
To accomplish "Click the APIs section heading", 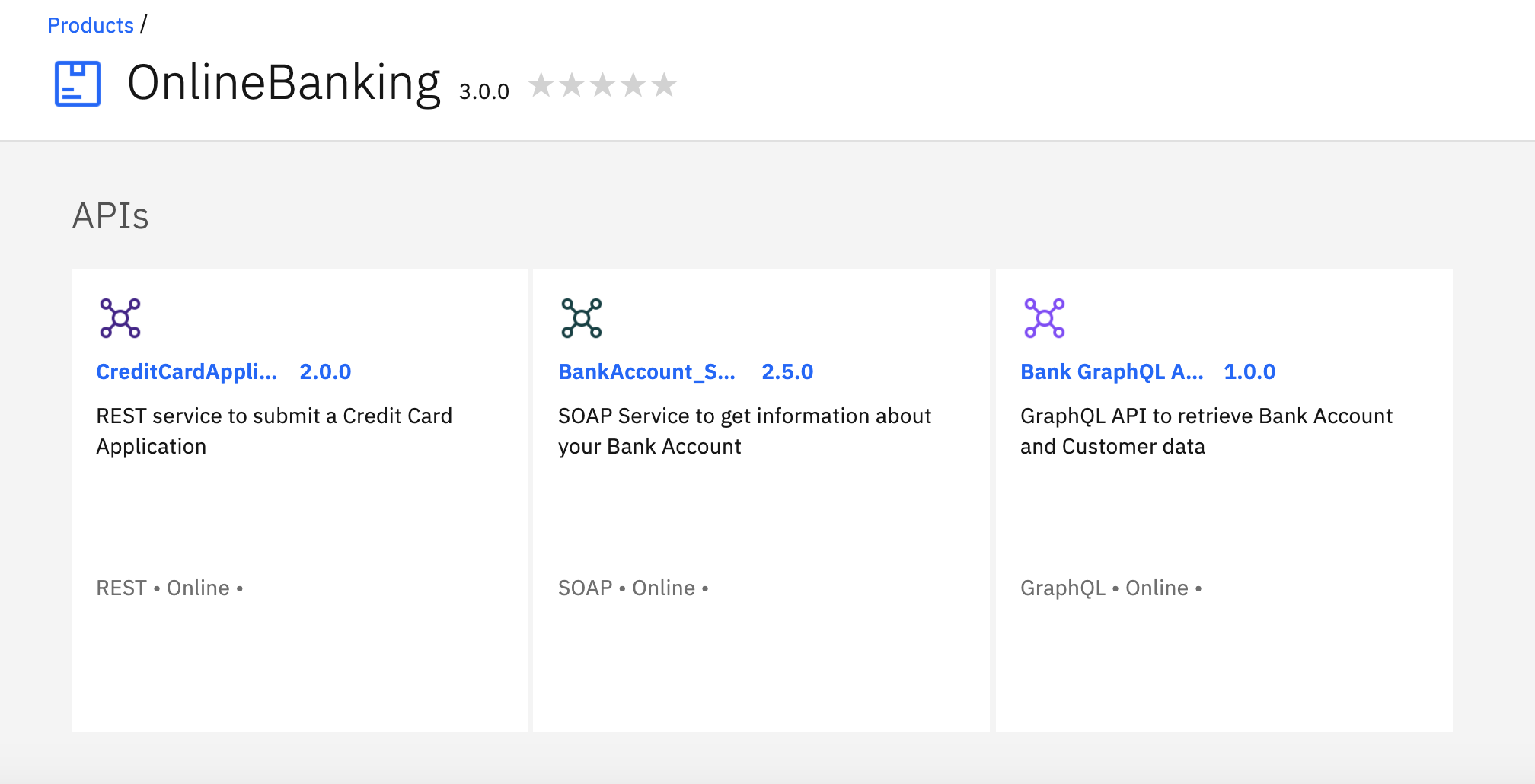I will coord(110,215).
